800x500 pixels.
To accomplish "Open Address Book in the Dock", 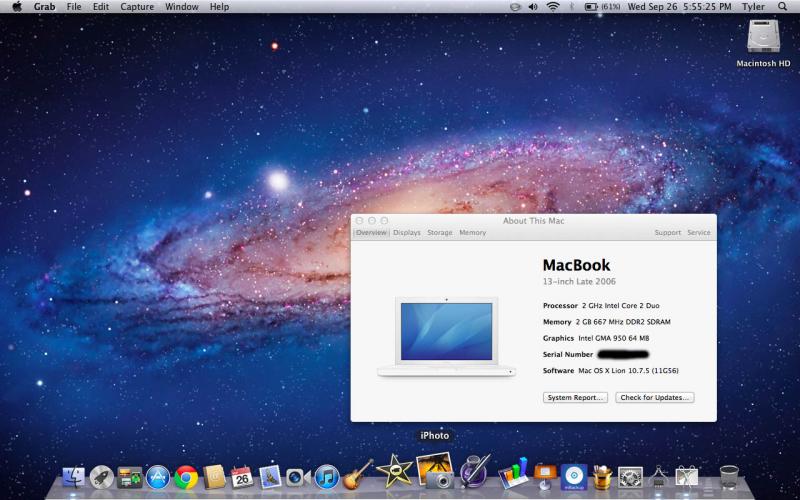I will coord(214,478).
